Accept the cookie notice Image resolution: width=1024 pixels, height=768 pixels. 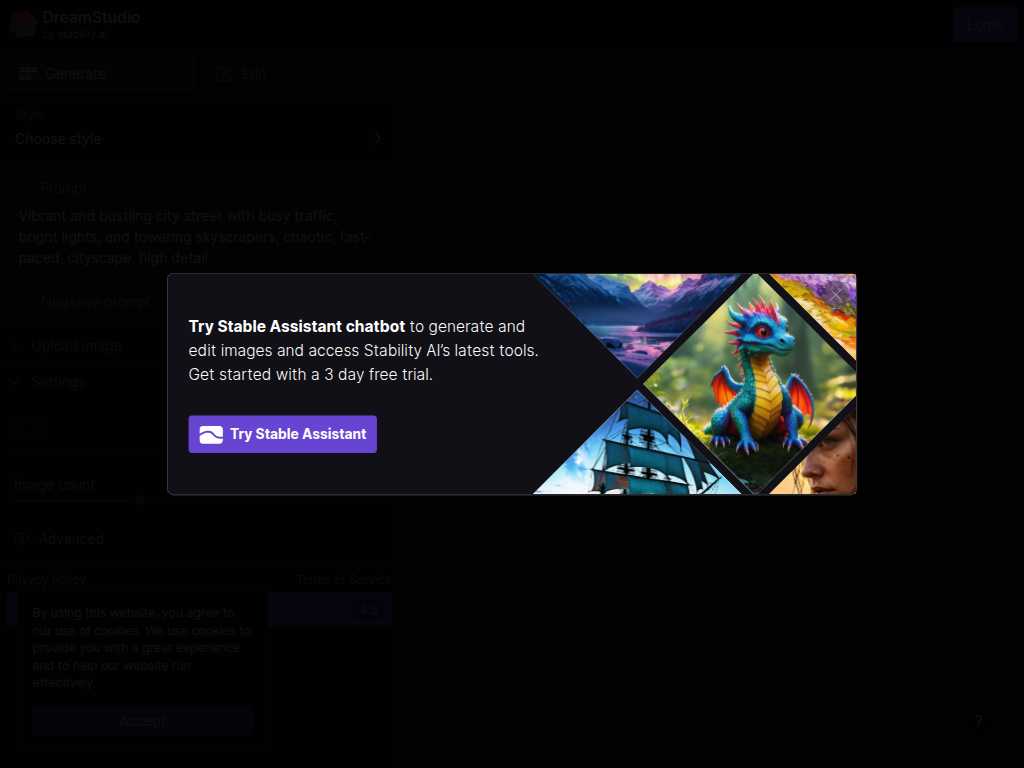point(143,721)
